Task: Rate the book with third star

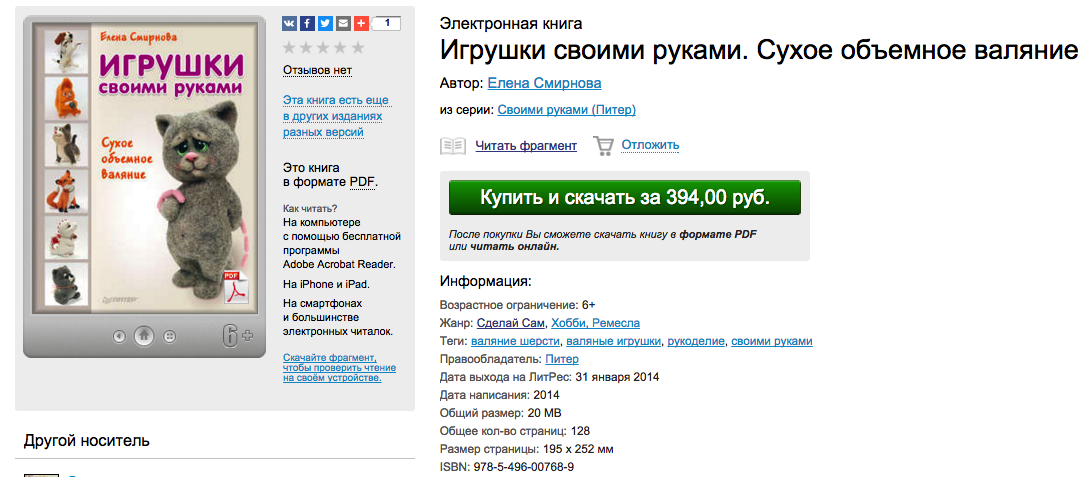Action: (324, 47)
